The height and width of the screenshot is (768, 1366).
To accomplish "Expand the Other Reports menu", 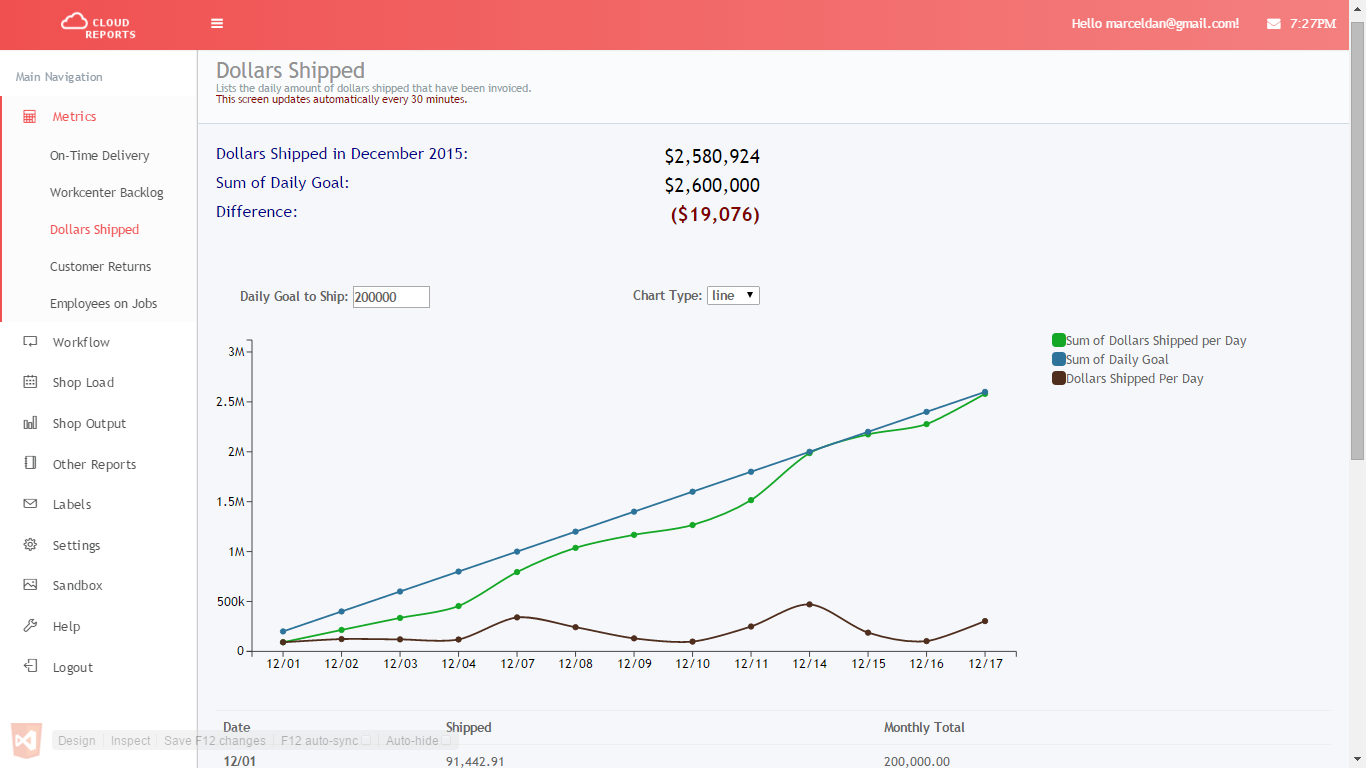I will [94, 464].
